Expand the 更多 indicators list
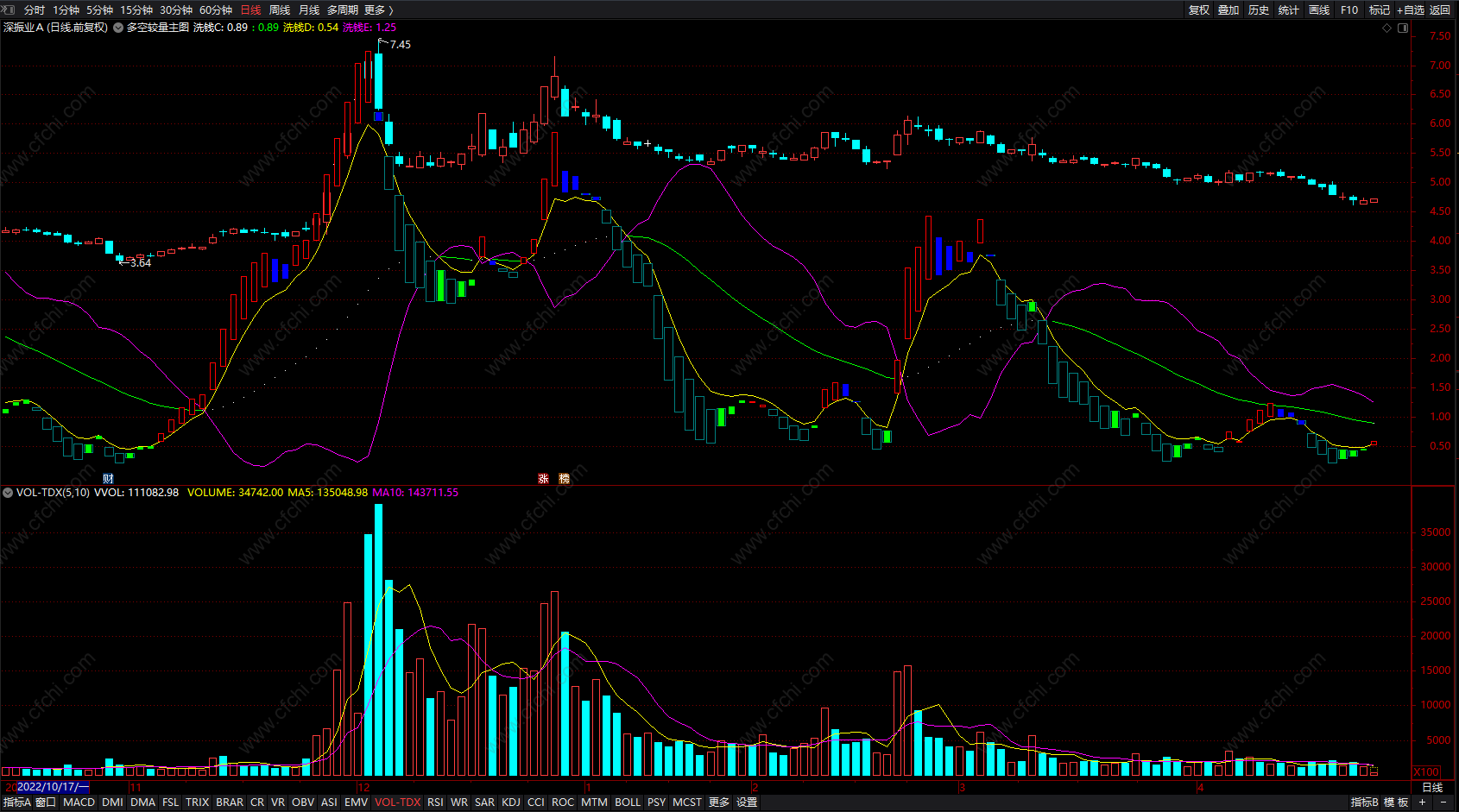The image size is (1459, 812). click(719, 803)
